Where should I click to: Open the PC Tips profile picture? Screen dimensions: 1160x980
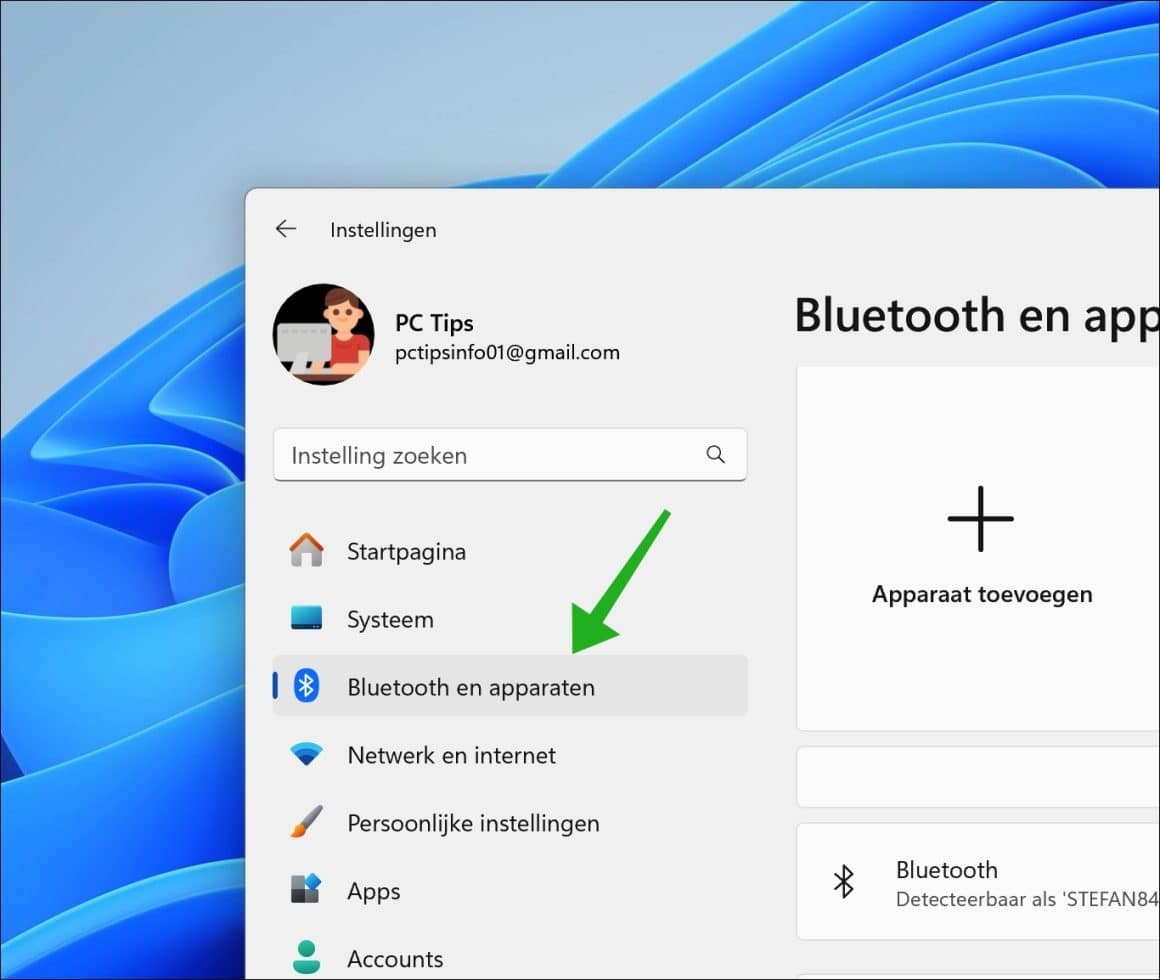323,334
